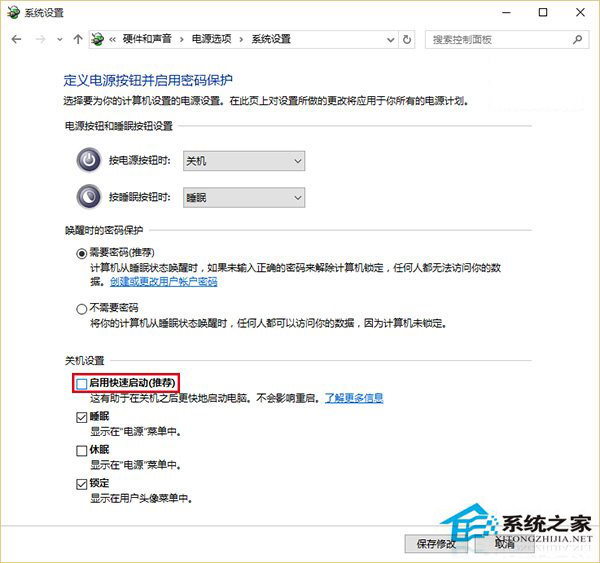Click 唤醒时的密码保护 section label

[104, 230]
